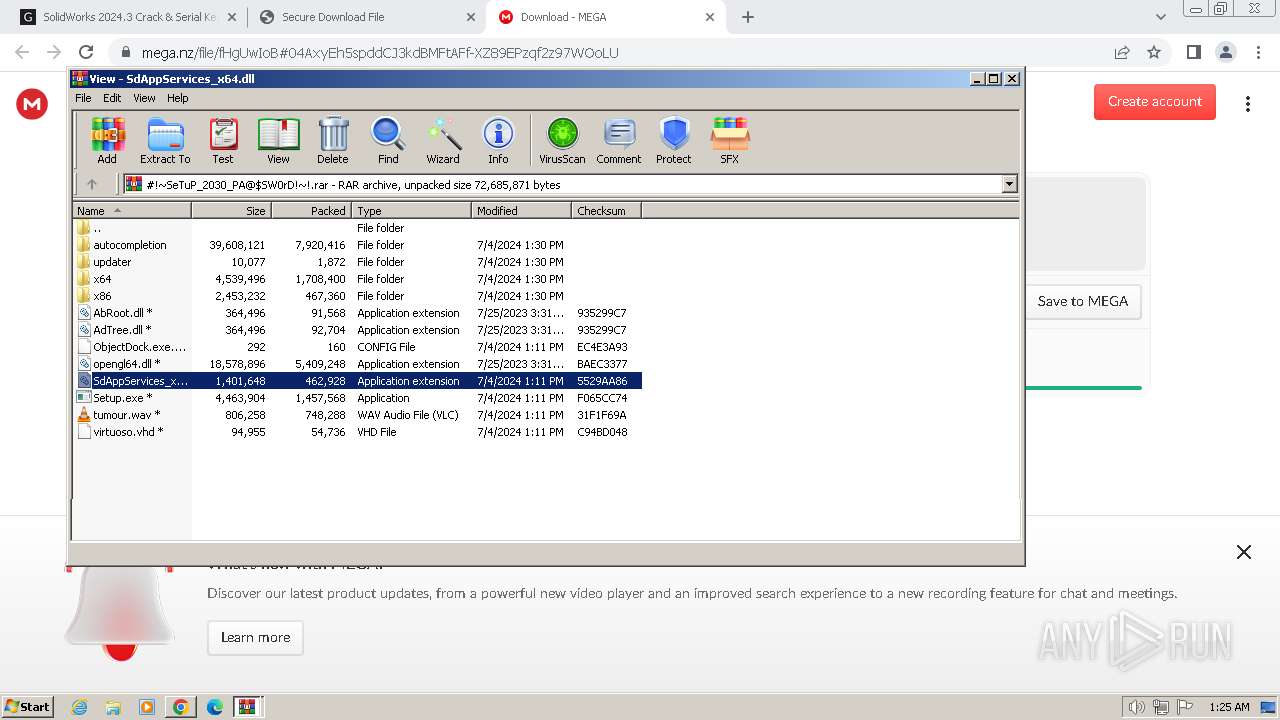
Task: Open Microsoft Edge from taskbar
Action: pyautogui.click(x=214, y=707)
